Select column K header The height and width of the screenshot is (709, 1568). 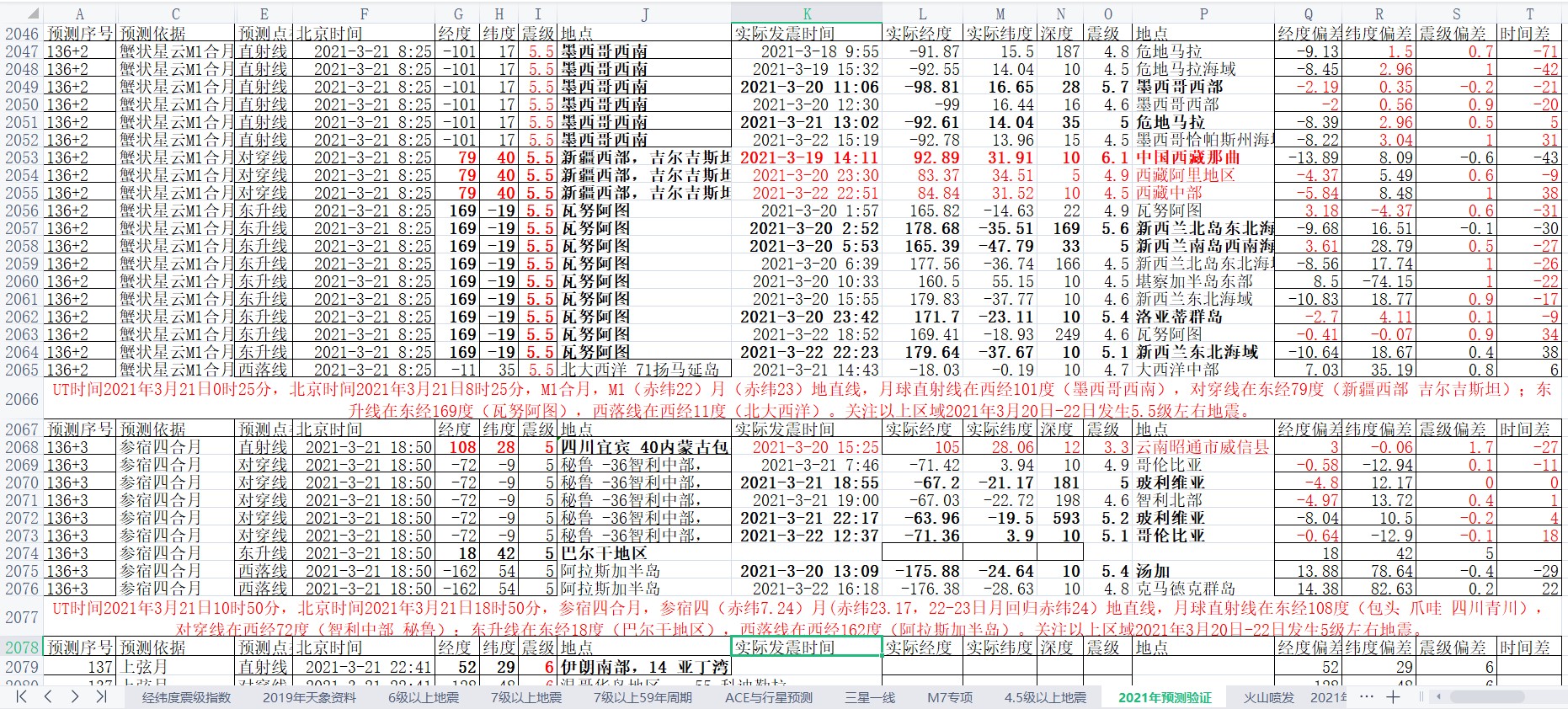tap(807, 13)
